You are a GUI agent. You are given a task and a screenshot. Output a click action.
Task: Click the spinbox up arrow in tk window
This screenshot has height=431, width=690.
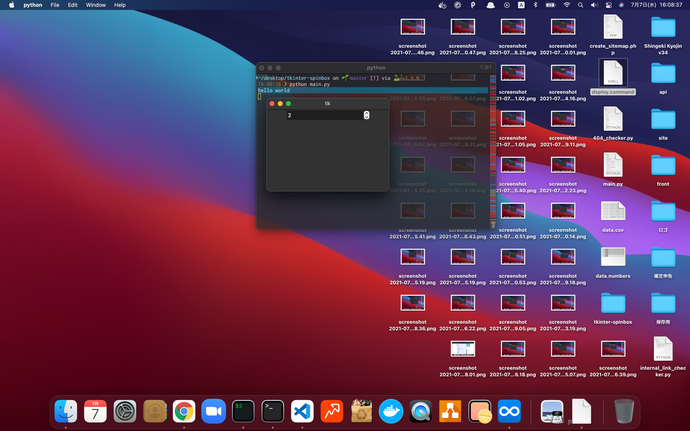point(366,113)
